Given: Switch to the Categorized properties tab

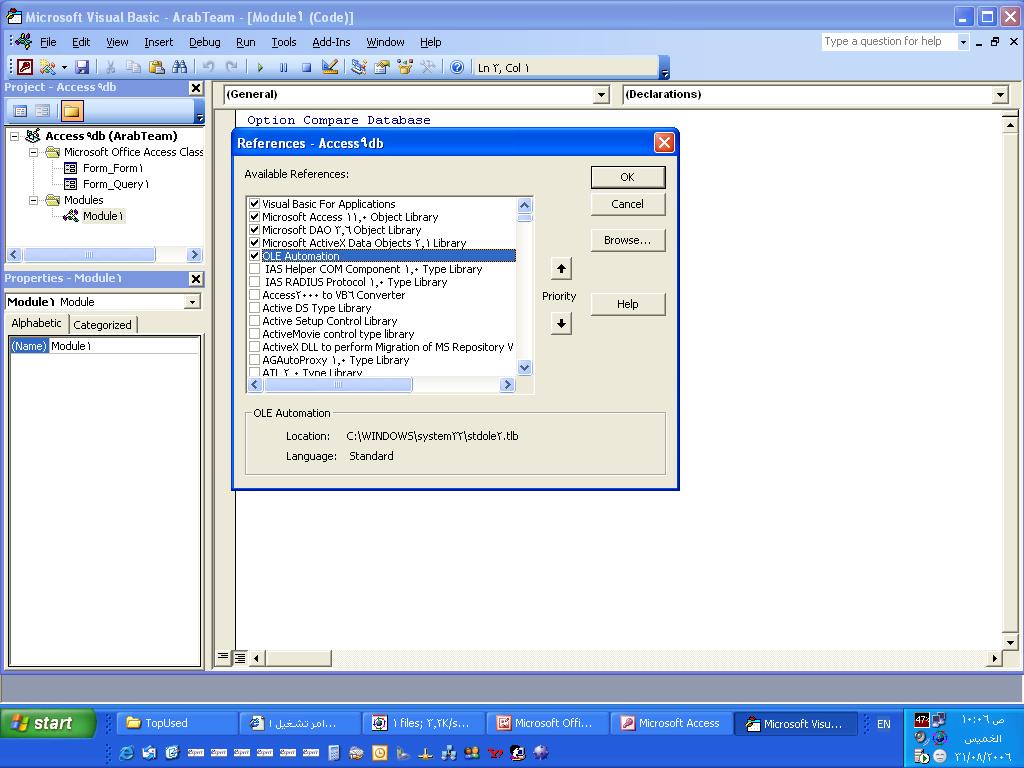Looking at the screenshot, I should point(102,325).
